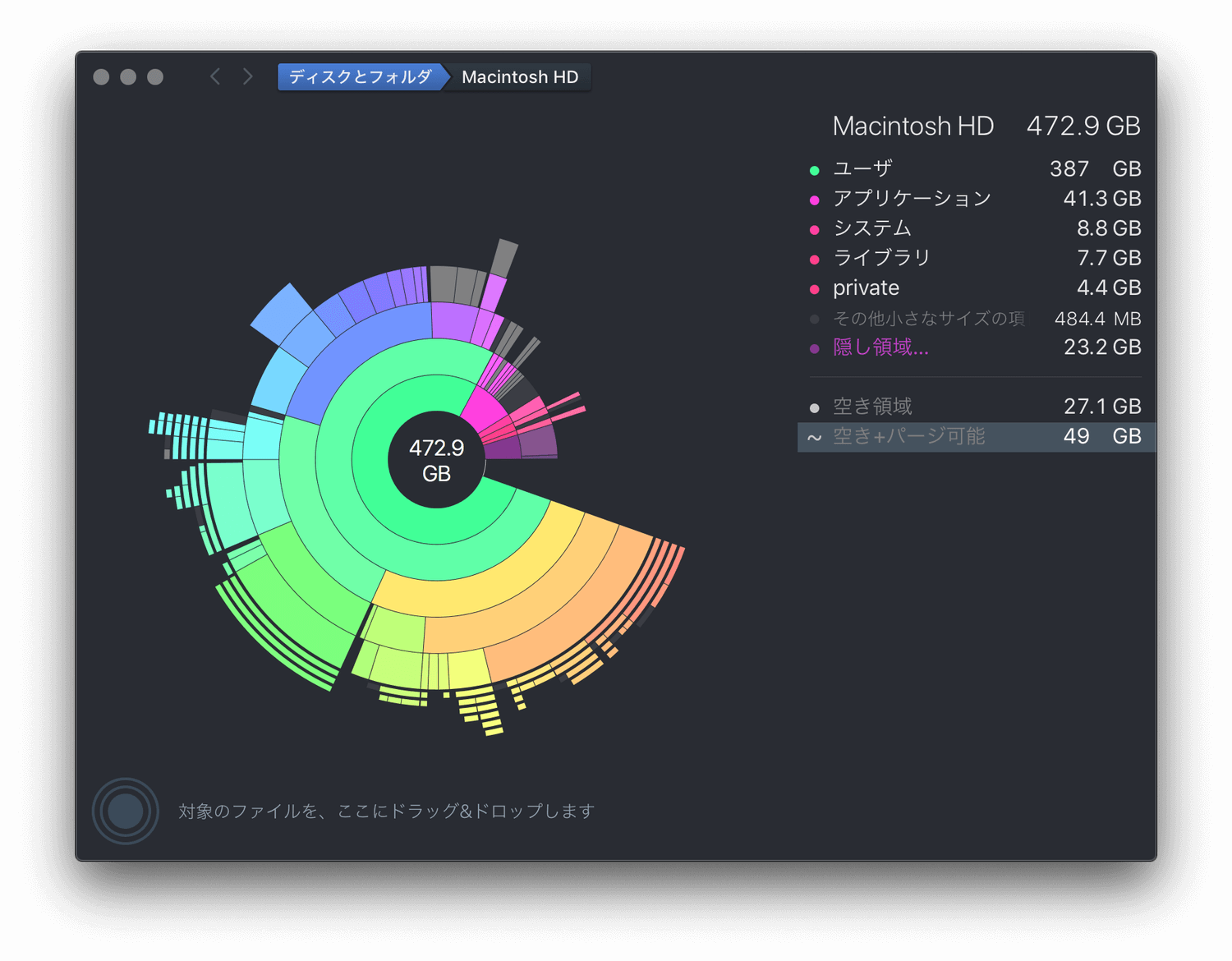Viewport: 1232px width, 961px height.
Task: Select the その他小さなサイズの項 row
Action: pyautogui.click(x=977, y=319)
